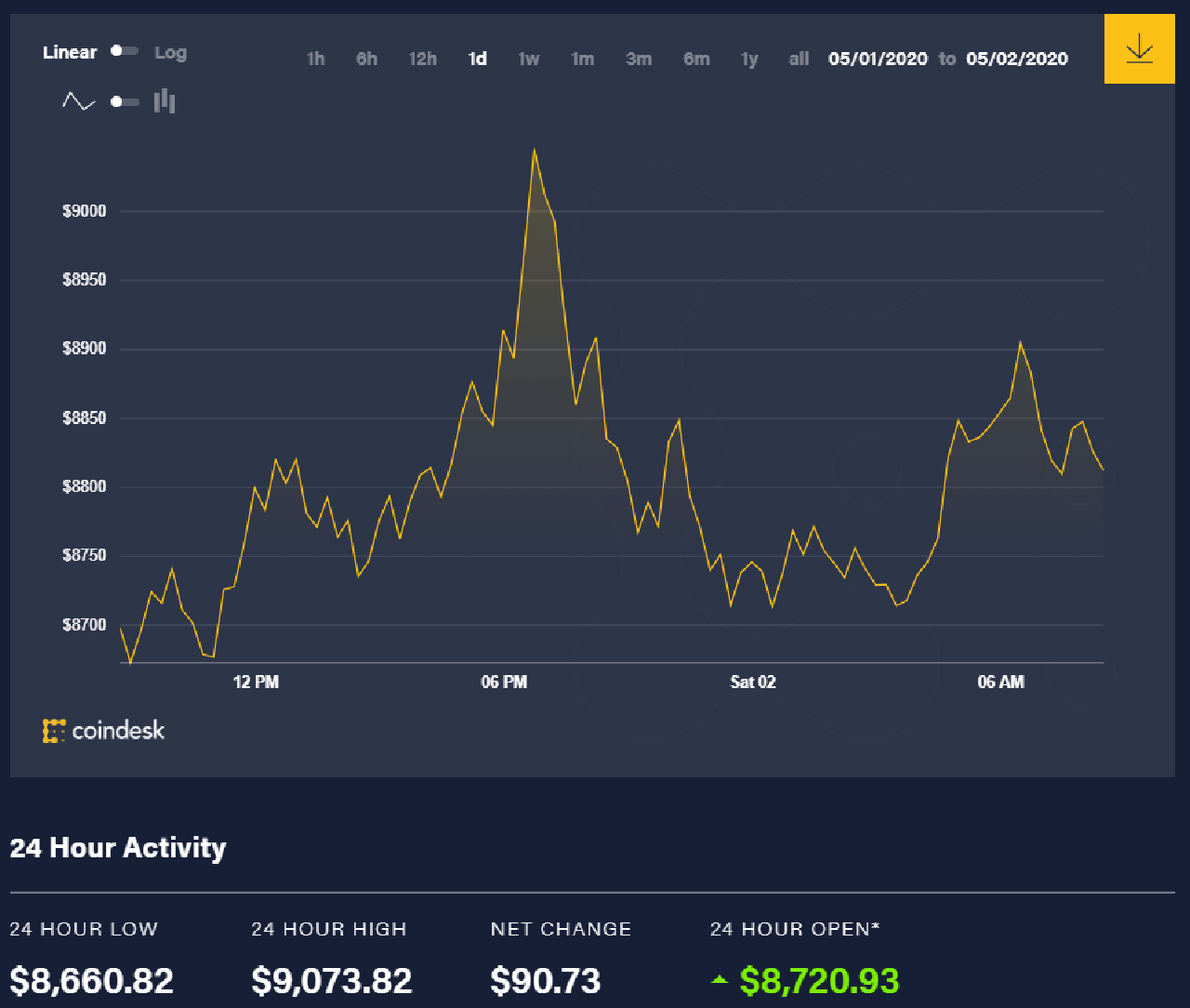This screenshot has height=1008, width=1190.
Task: Choose Linear scale label
Action: click(x=70, y=52)
